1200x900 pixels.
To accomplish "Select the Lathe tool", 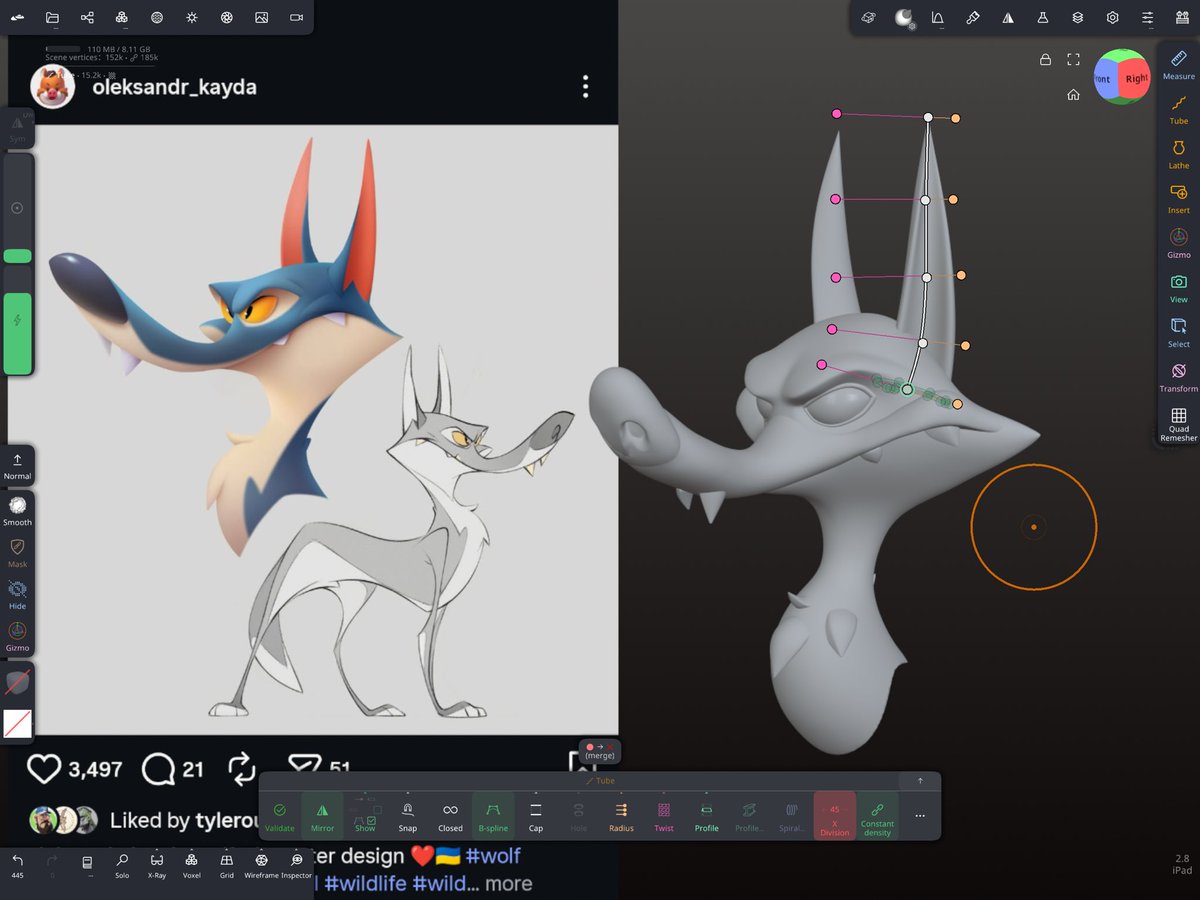I will (1179, 154).
